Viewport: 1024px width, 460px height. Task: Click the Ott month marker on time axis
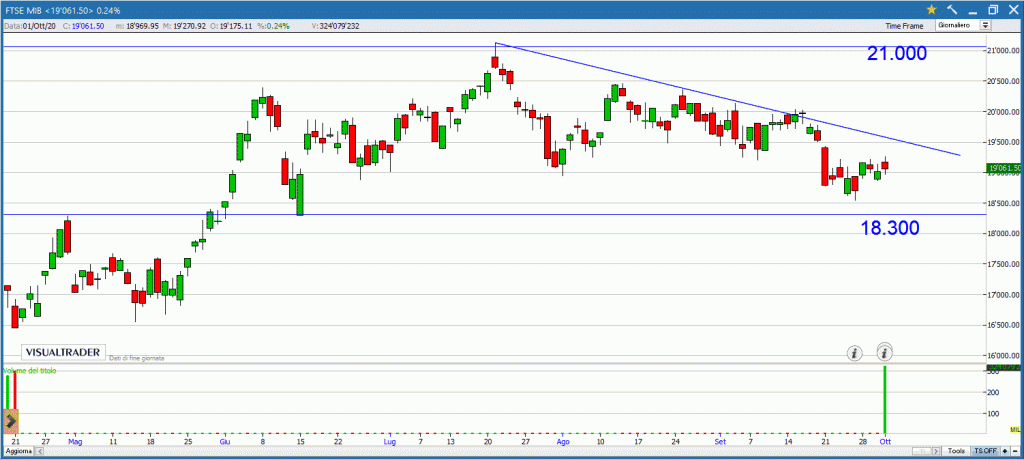(885, 442)
